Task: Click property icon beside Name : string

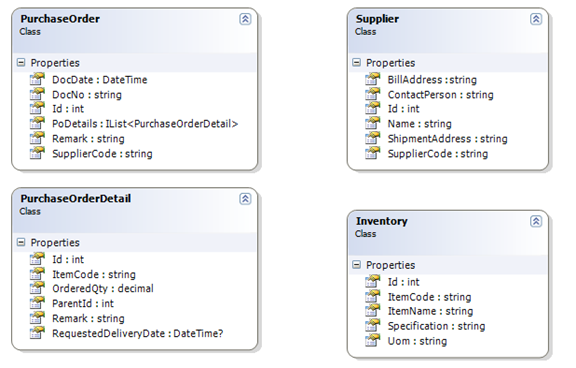Action: [x=372, y=123]
